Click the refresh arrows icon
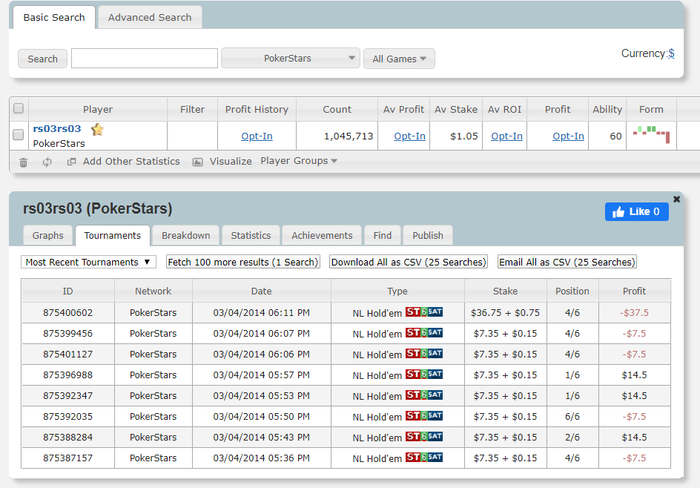The height and width of the screenshot is (488, 700). tap(47, 162)
